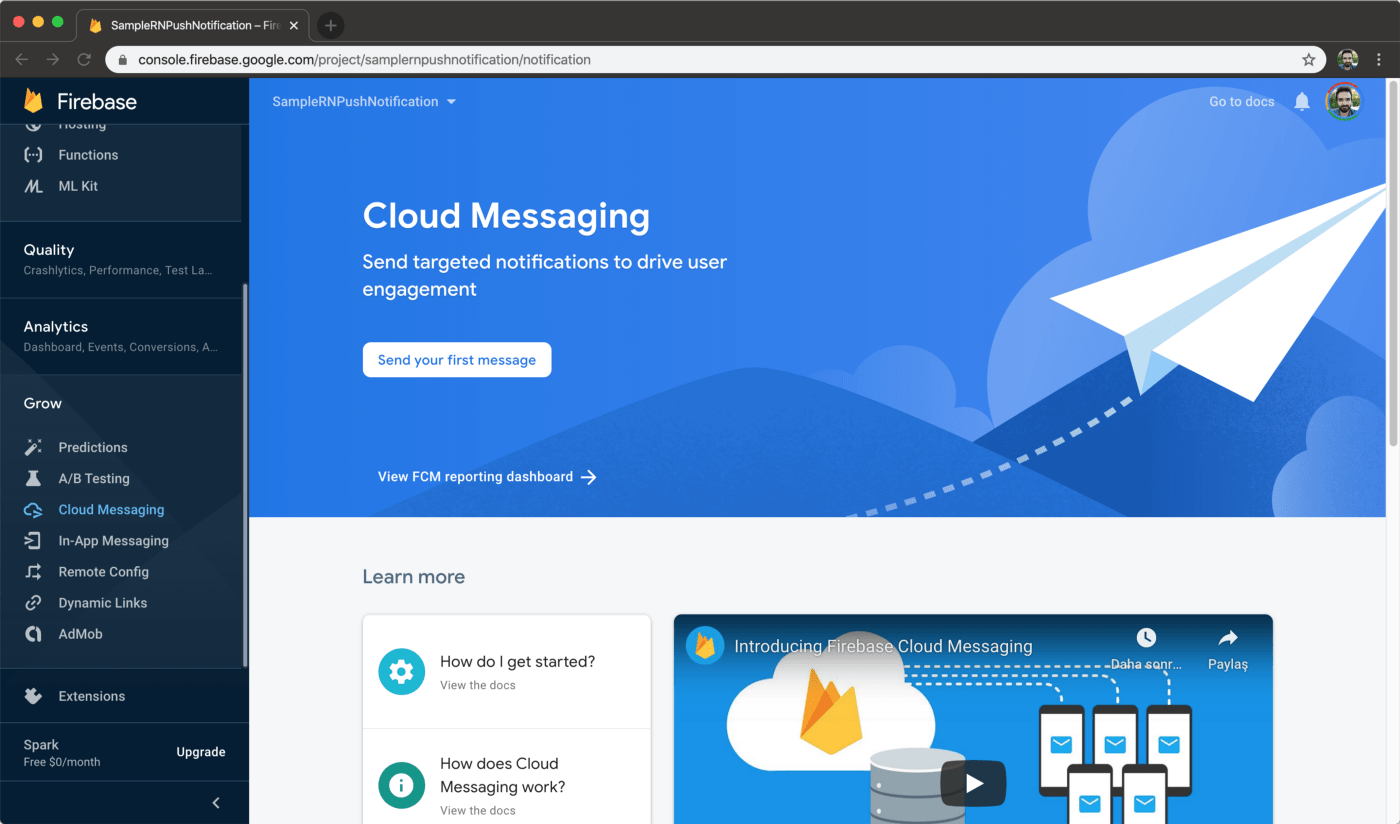
Task: Click the gear icon beside How do I get started
Action: tap(401, 672)
